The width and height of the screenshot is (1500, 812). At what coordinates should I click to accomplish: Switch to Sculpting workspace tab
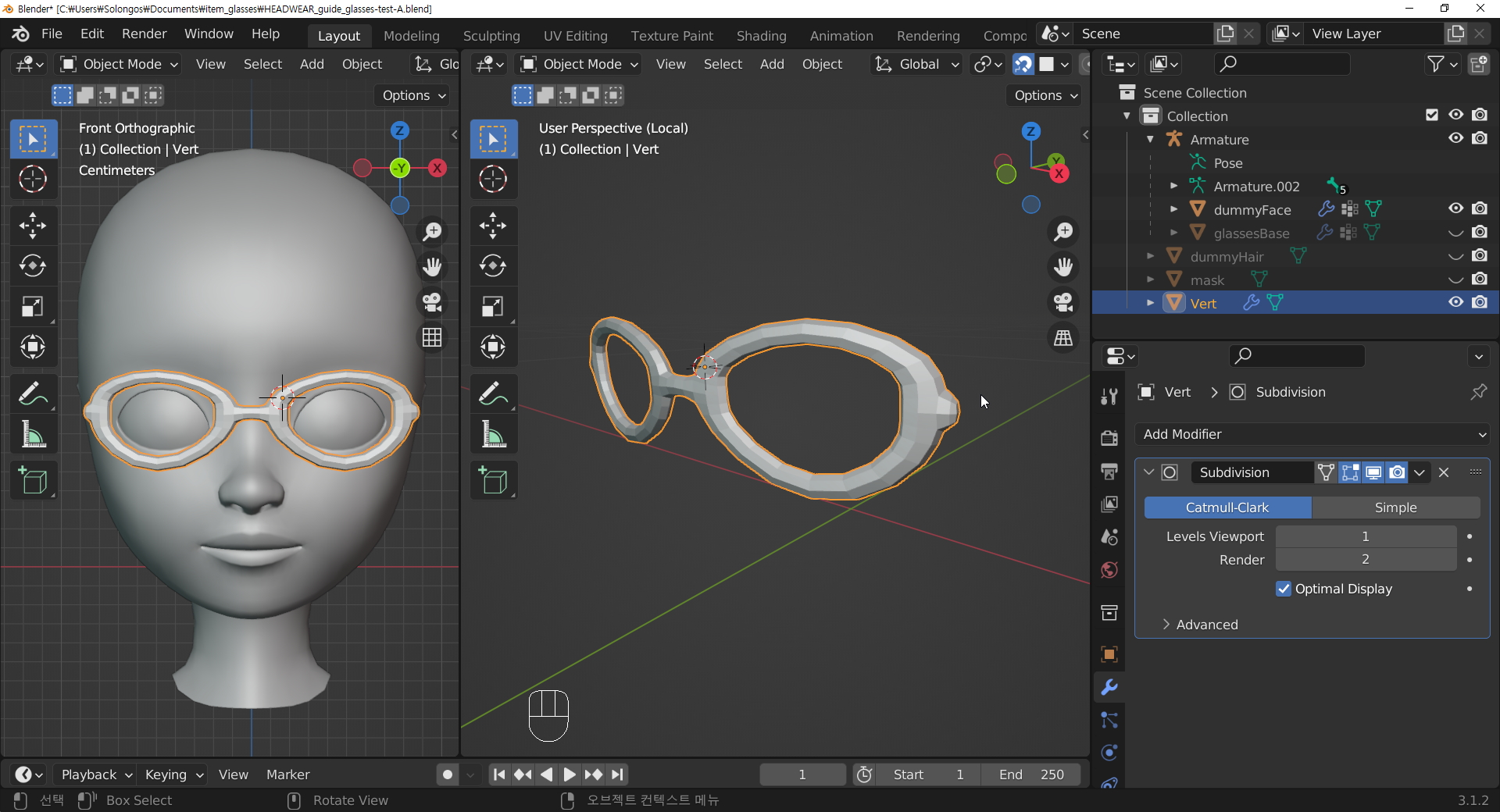(x=491, y=36)
